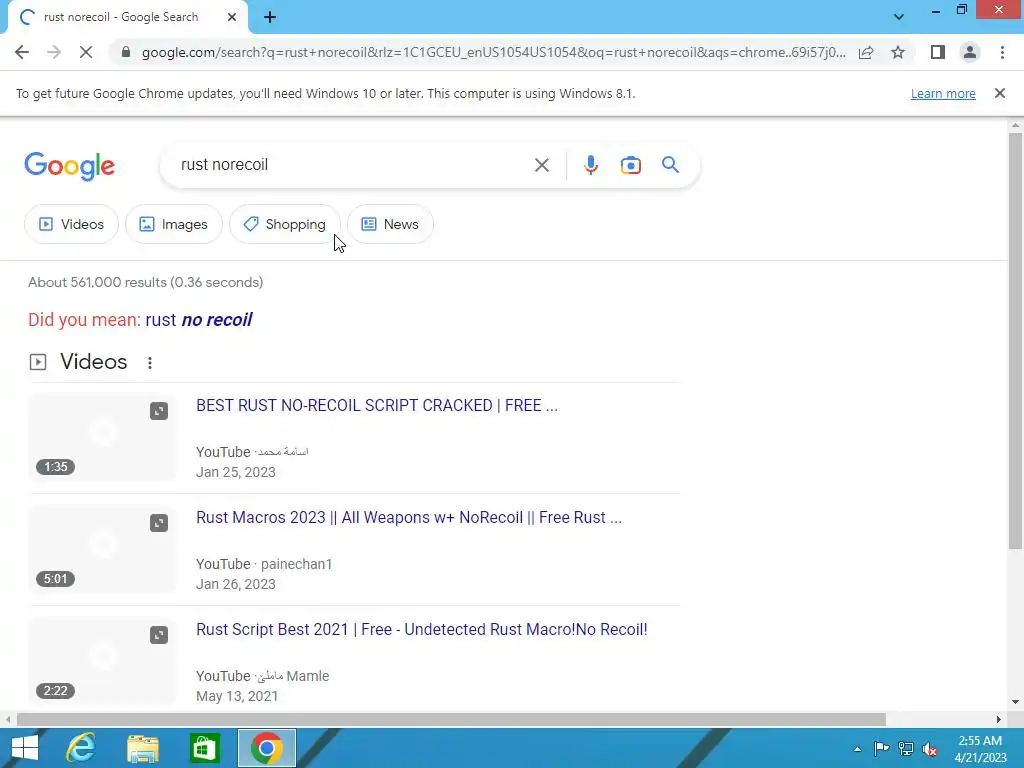Filter results by Images
The height and width of the screenshot is (768, 1024).
174,224
